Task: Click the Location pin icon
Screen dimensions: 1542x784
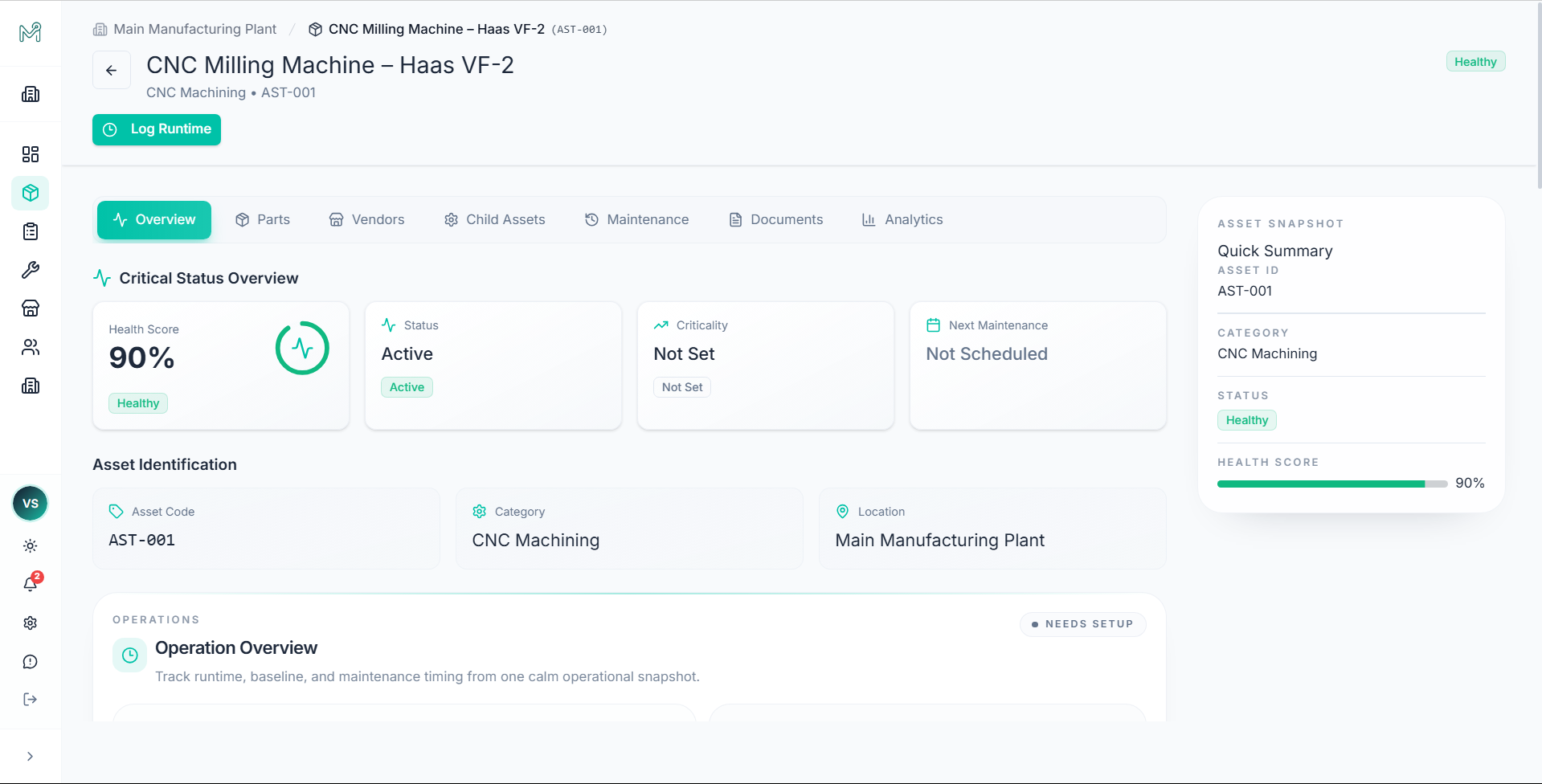Action: point(843,512)
